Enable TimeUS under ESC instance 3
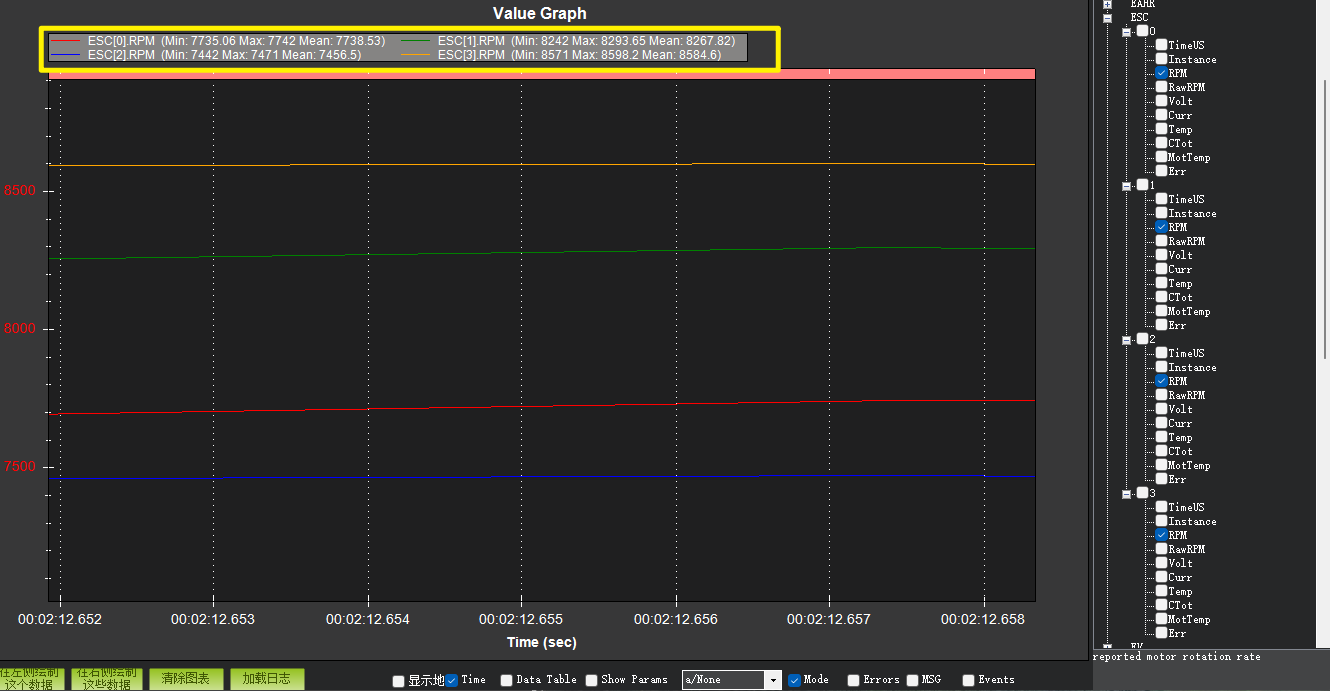The width and height of the screenshot is (1330, 691). 1161,507
